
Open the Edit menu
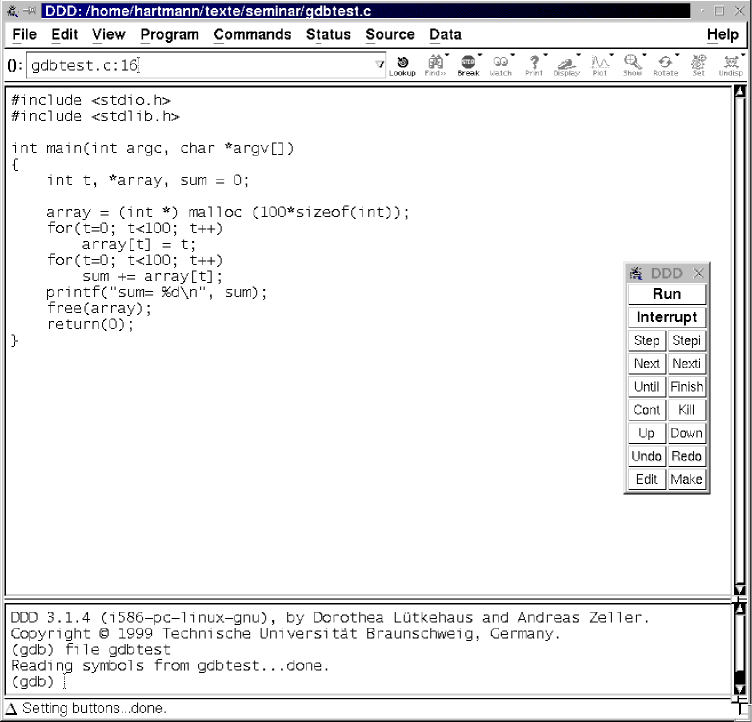coord(65,35)
